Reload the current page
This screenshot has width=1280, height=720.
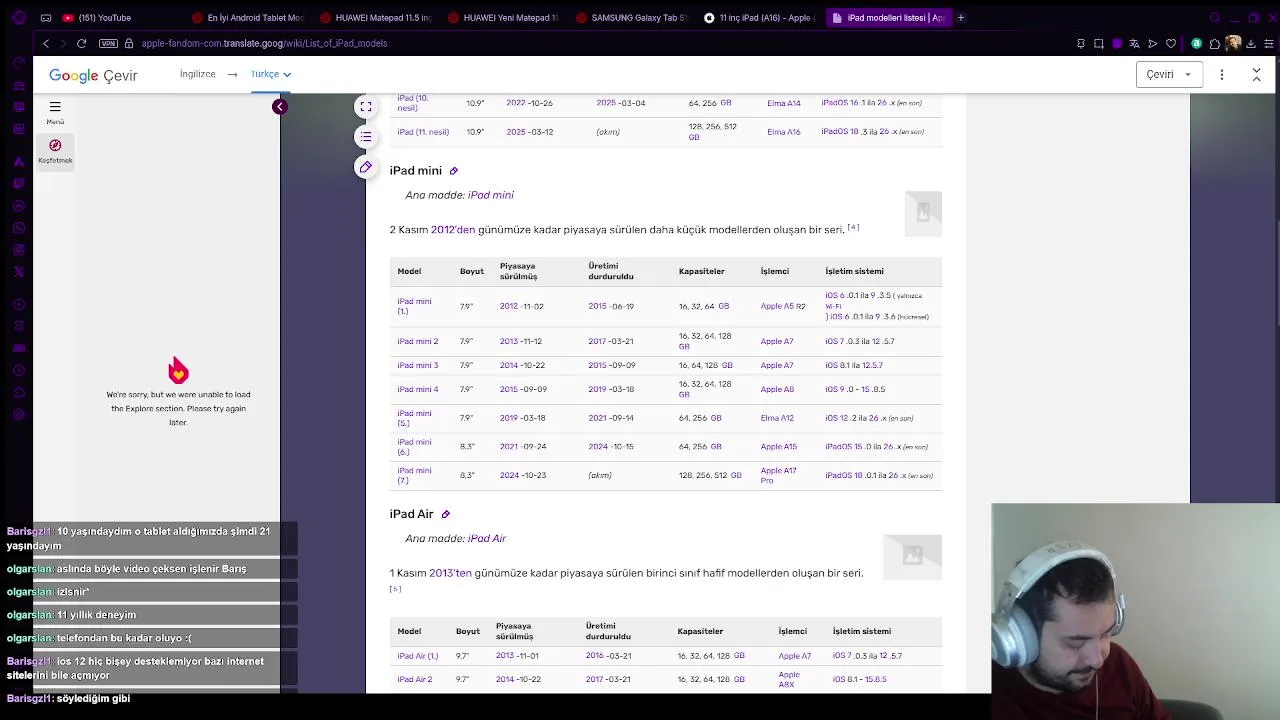click(81, 43)
